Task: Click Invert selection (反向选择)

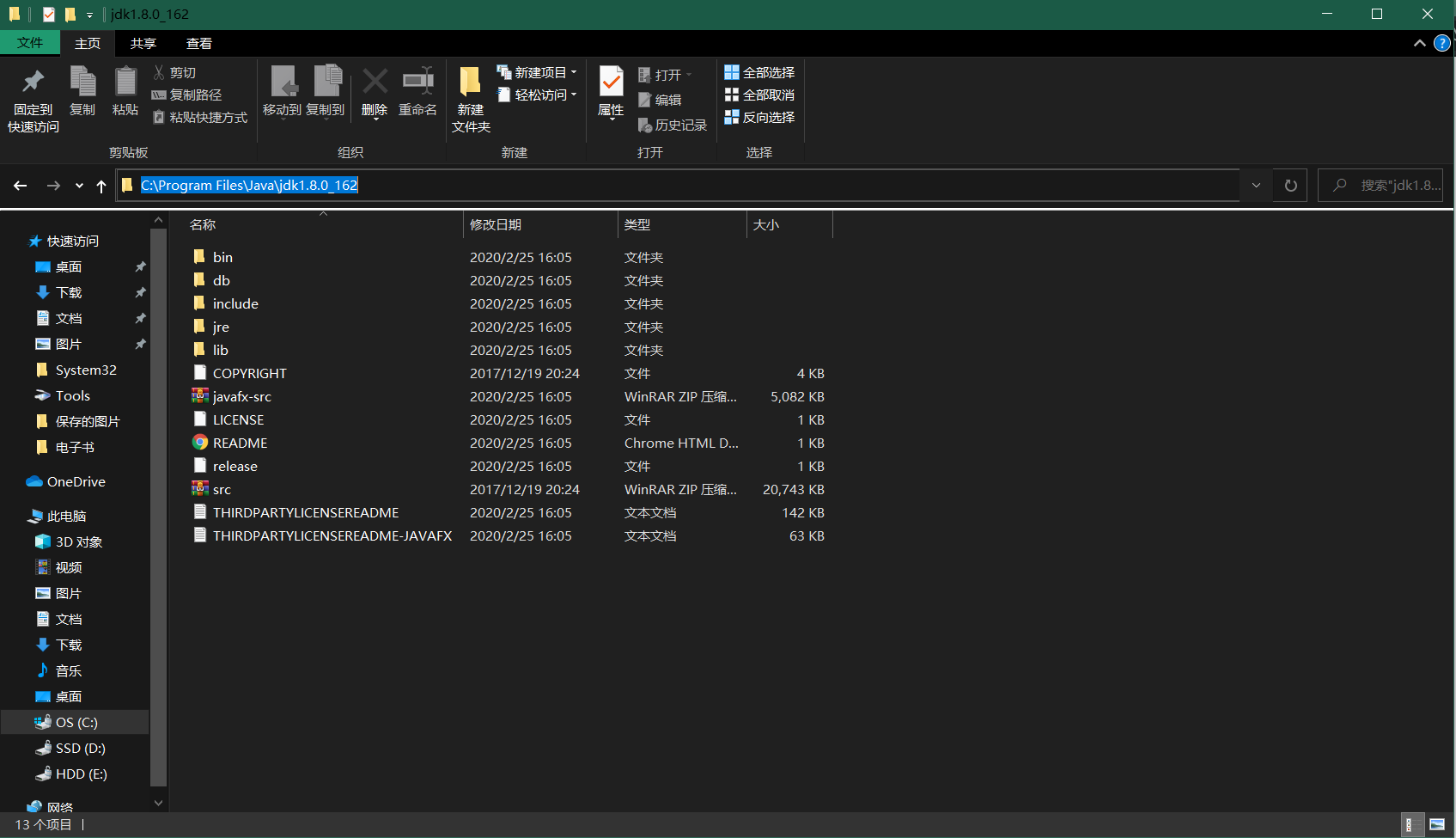Action: point(759,117)
